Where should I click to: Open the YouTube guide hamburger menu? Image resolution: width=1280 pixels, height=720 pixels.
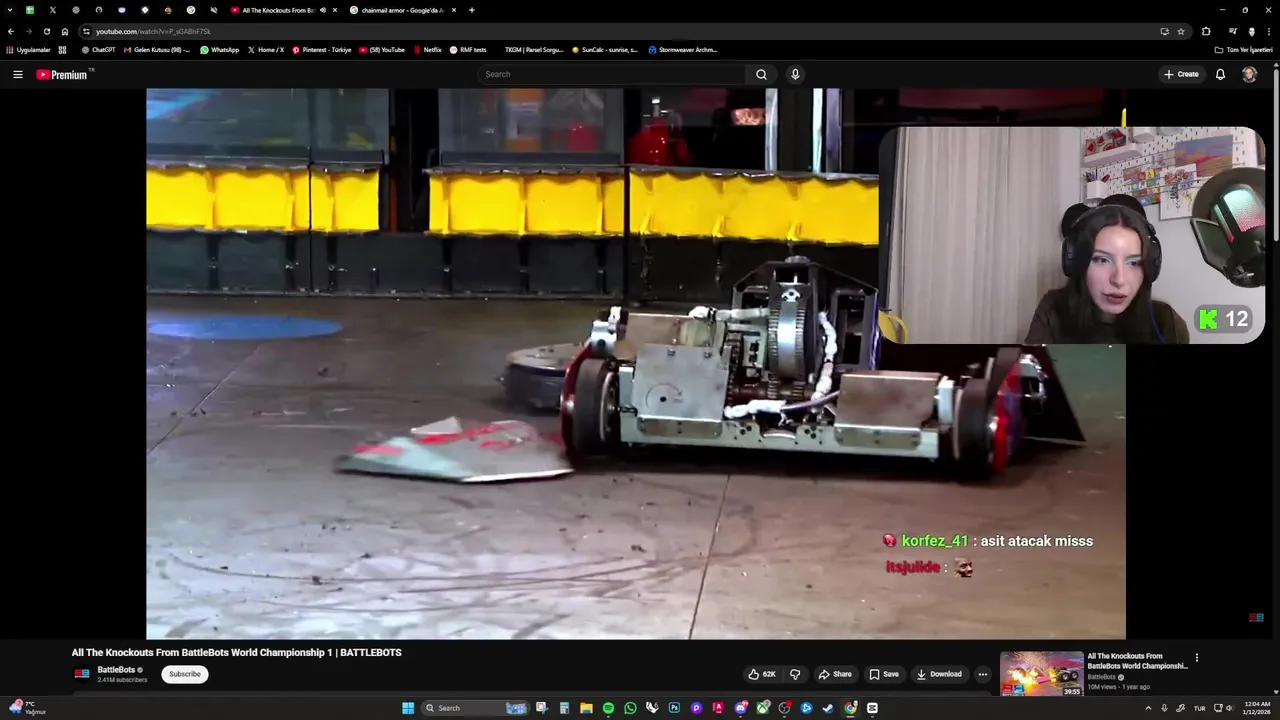(17, 74)
